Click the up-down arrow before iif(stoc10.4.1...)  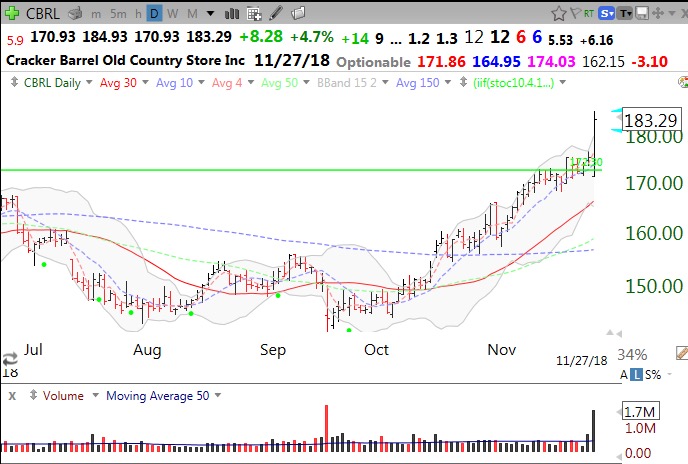pos(463,82)
